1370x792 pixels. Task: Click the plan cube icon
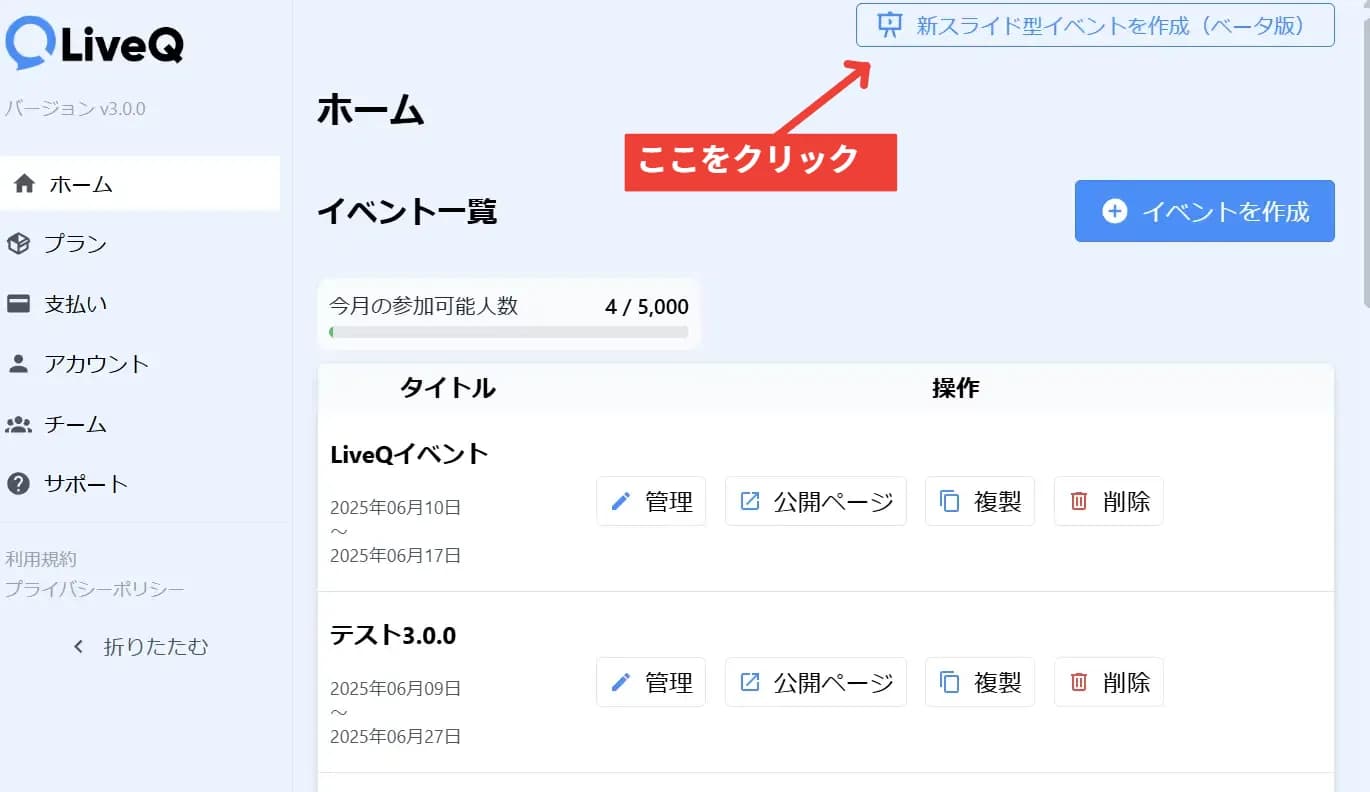coord(18,243)
